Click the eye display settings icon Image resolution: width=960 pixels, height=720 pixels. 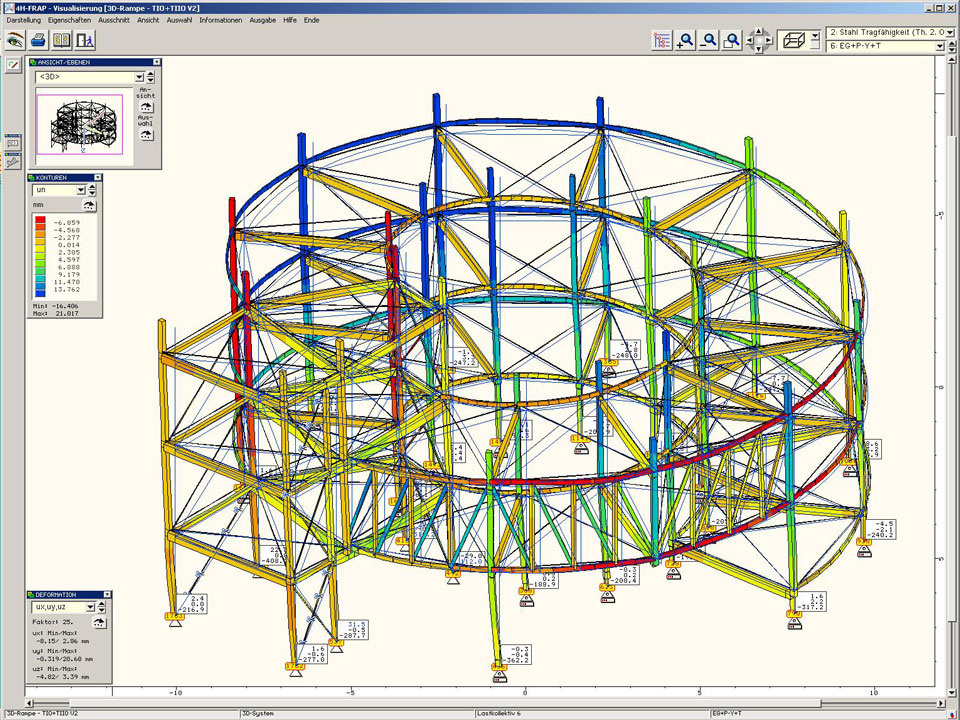coord(15,40)
